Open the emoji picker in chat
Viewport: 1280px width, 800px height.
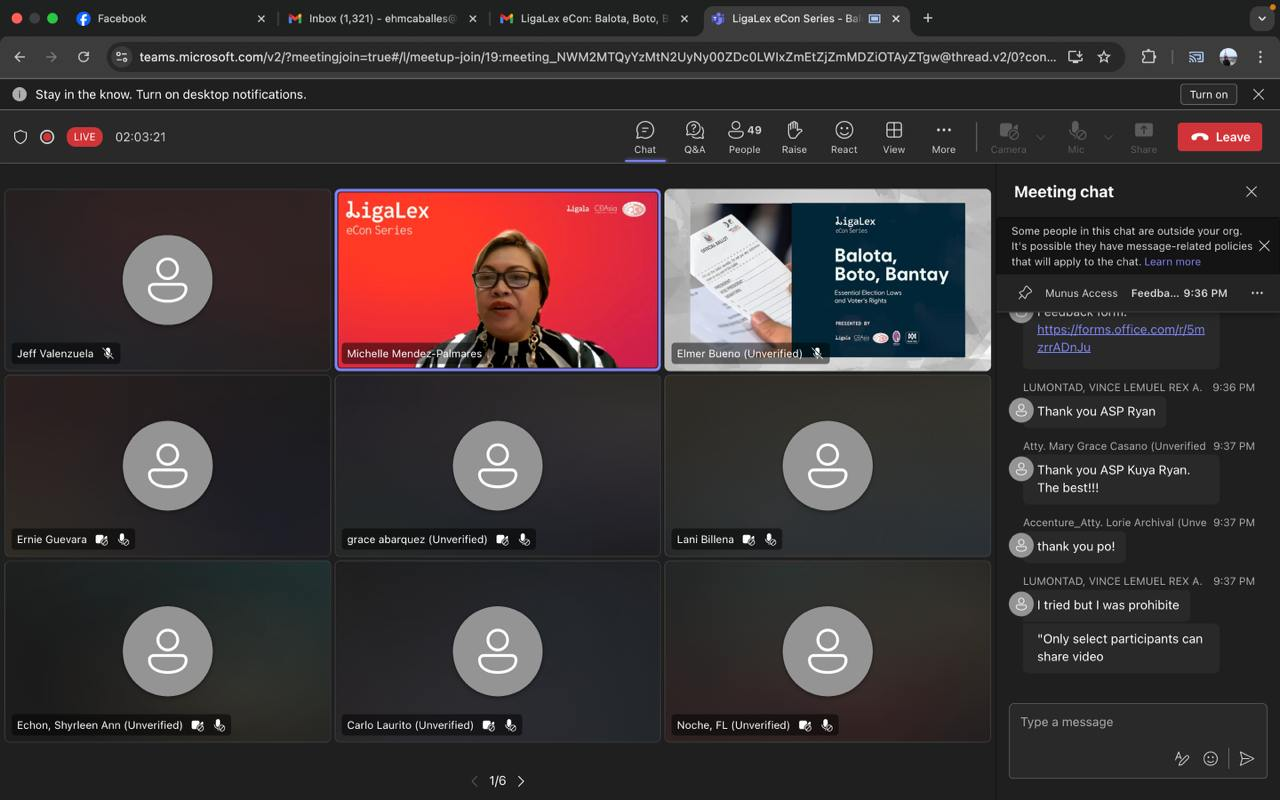(1210, 759)
